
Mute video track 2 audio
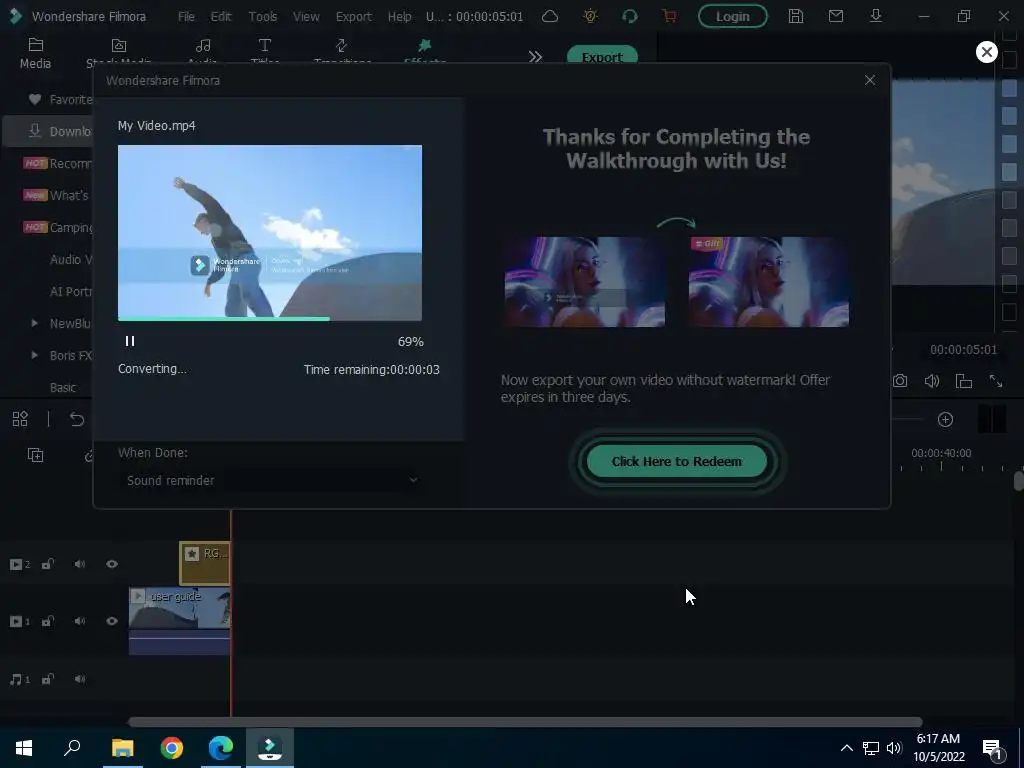(x=80, y=564)
